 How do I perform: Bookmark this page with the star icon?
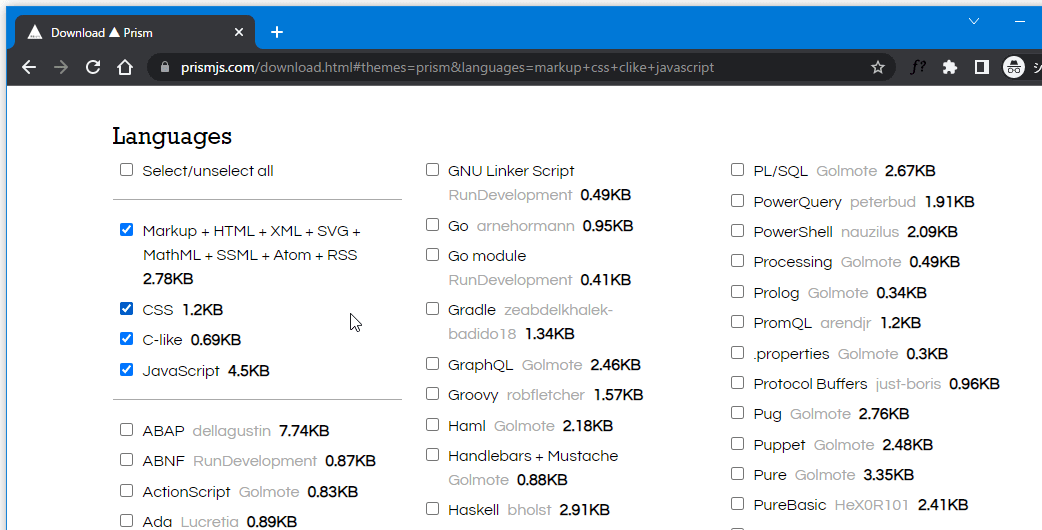tap(878, 67)
